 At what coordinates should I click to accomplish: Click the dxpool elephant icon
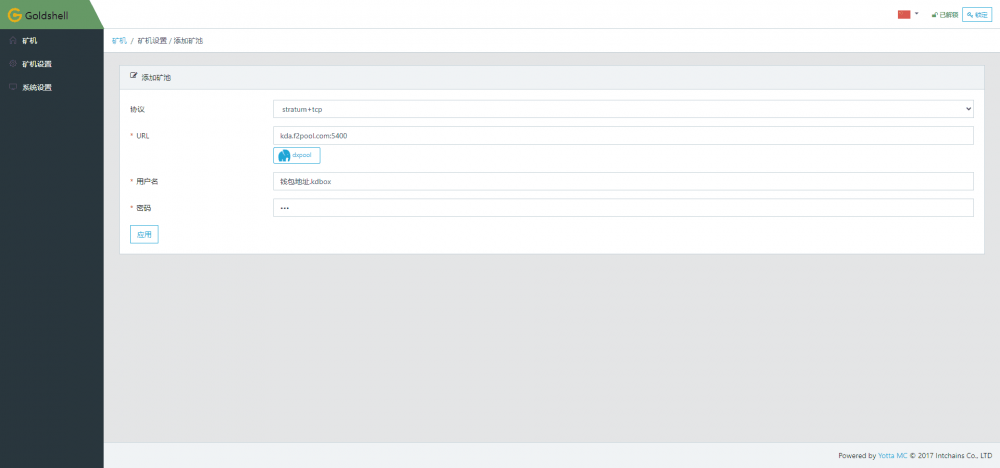click(x=284, y=156)
